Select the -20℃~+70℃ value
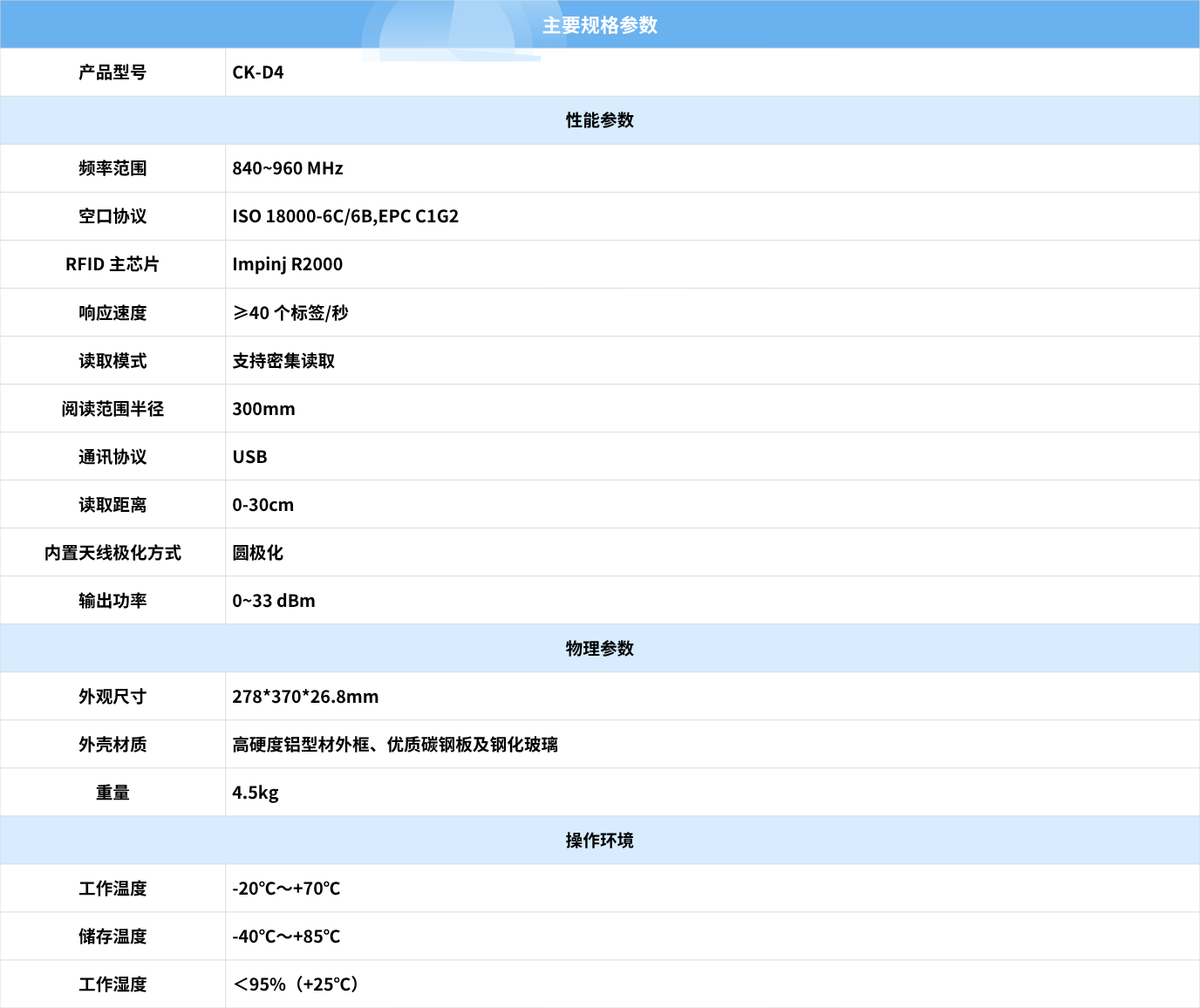 point(286,888)
